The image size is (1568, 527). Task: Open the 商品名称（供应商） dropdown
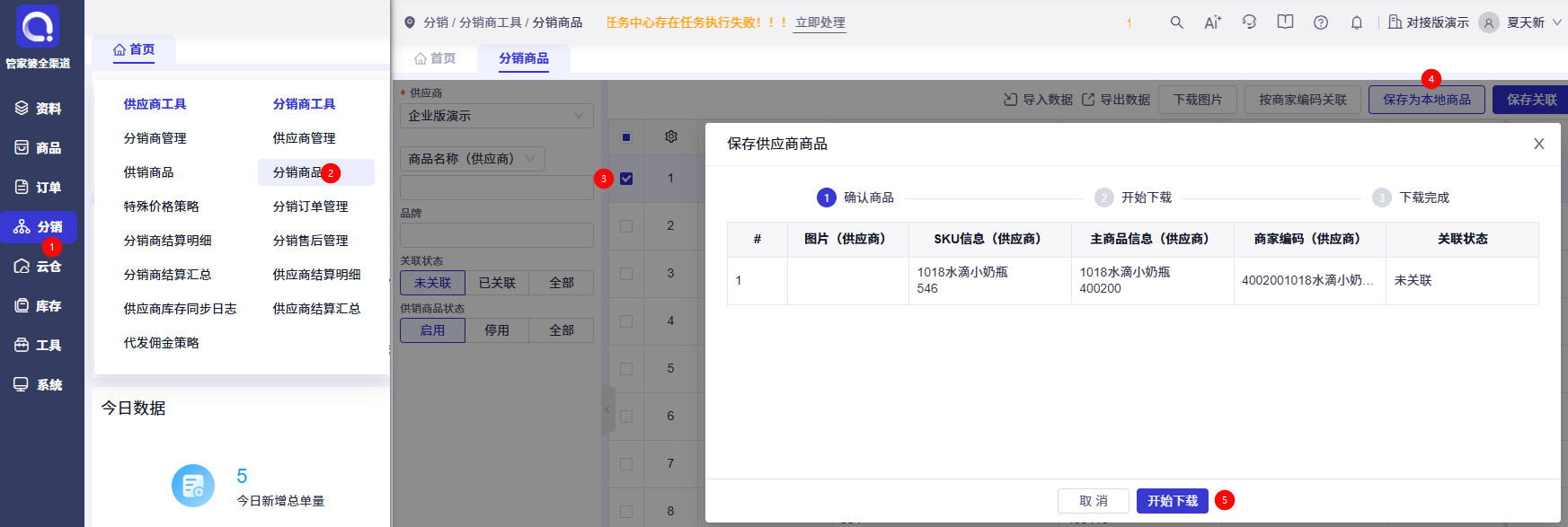coord(473,159)
